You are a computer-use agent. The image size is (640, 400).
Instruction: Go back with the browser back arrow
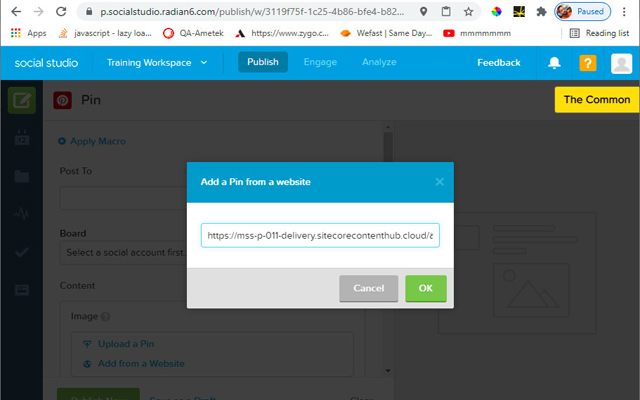(16, 12)
